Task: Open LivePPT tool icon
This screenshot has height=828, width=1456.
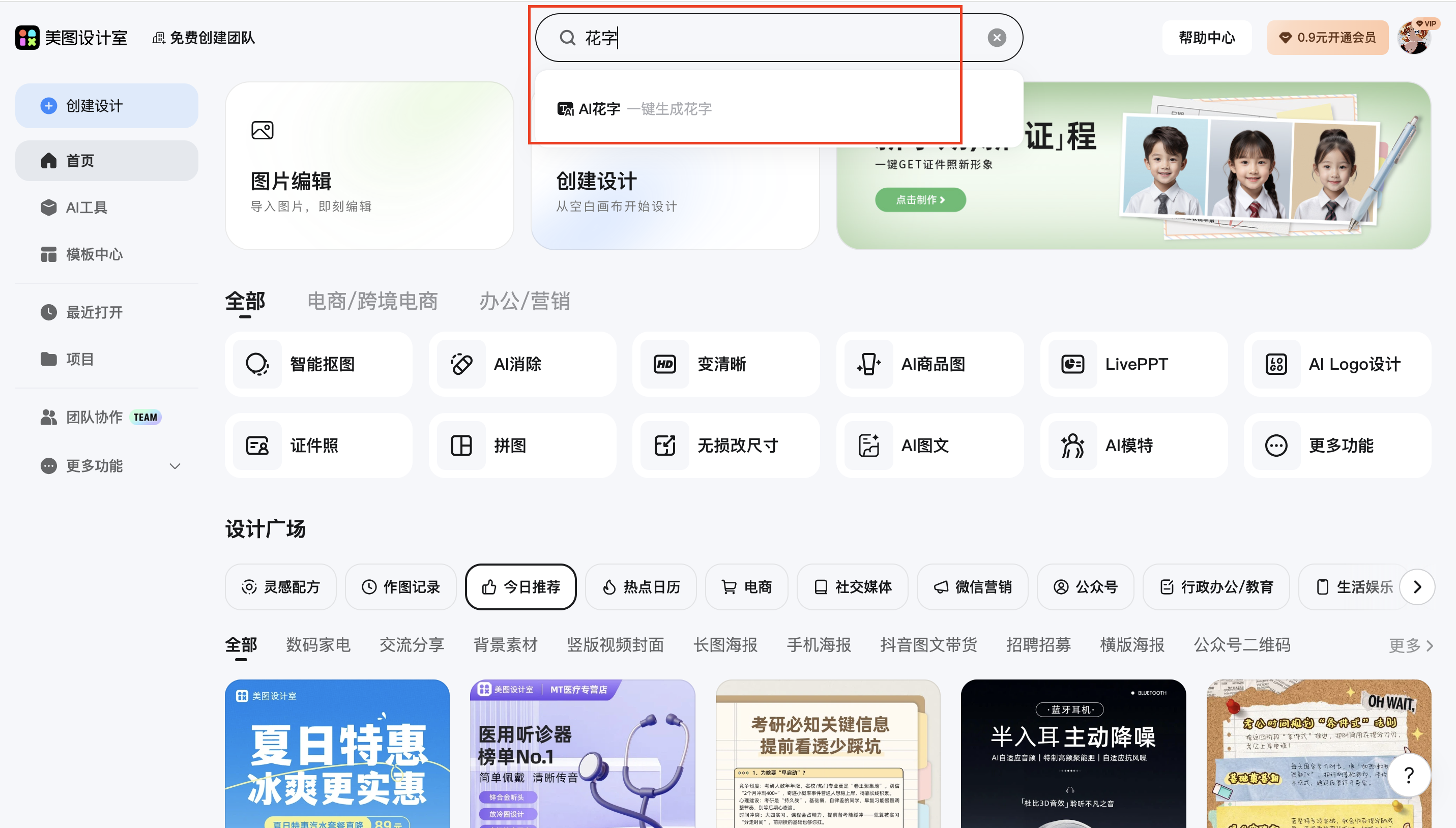Action: coord(1072,364)
